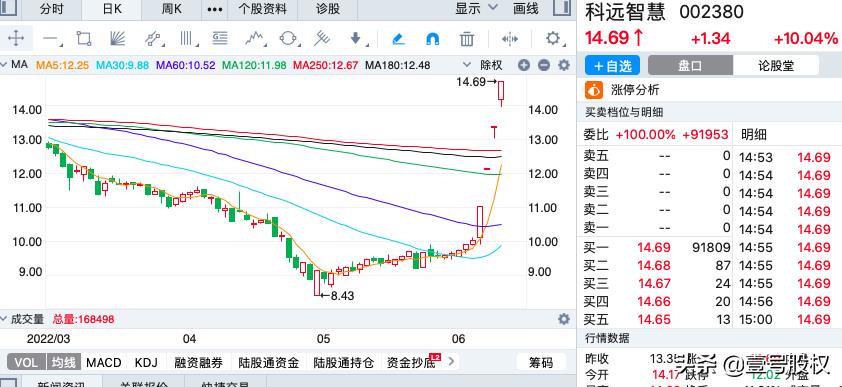Click MA5:12.25 label
Viewport: 842px width, 387px height.
(62, 65)
